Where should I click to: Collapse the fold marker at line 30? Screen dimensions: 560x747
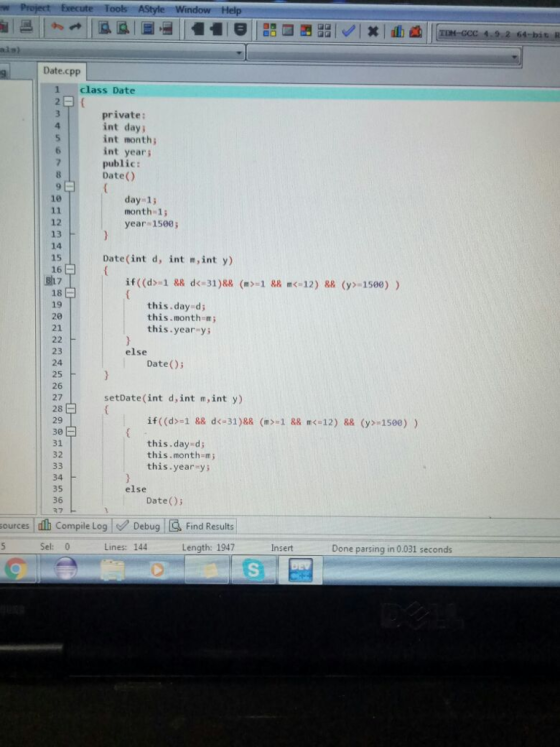point(70,432)
